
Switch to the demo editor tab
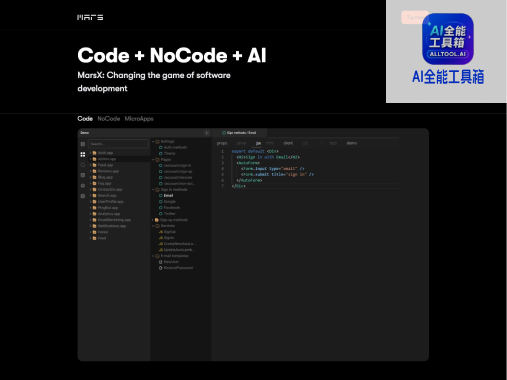[352, 143]
